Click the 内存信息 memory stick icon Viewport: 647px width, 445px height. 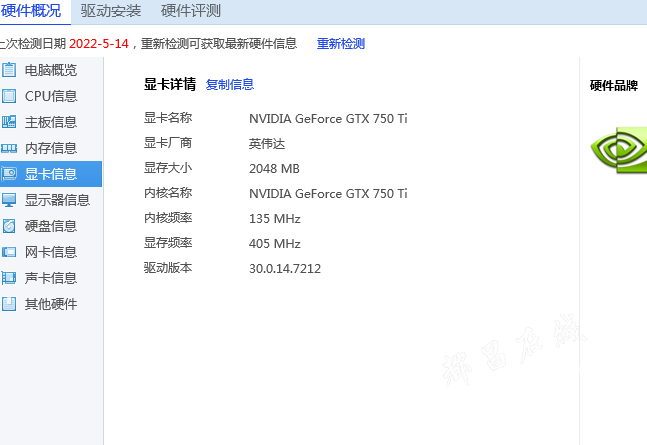point(9,148)
